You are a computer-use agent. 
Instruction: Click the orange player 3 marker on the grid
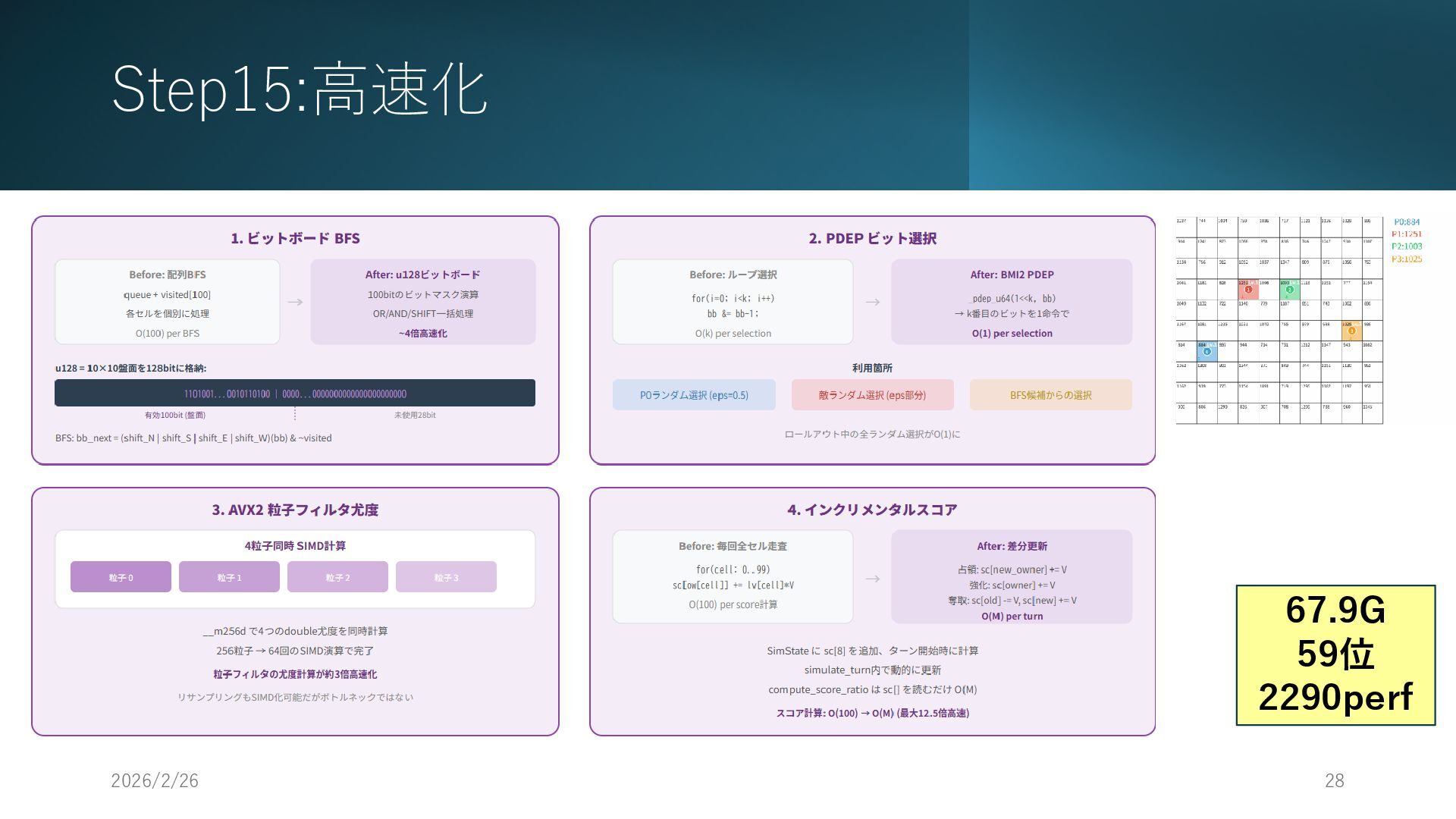tap(1351, 331)
